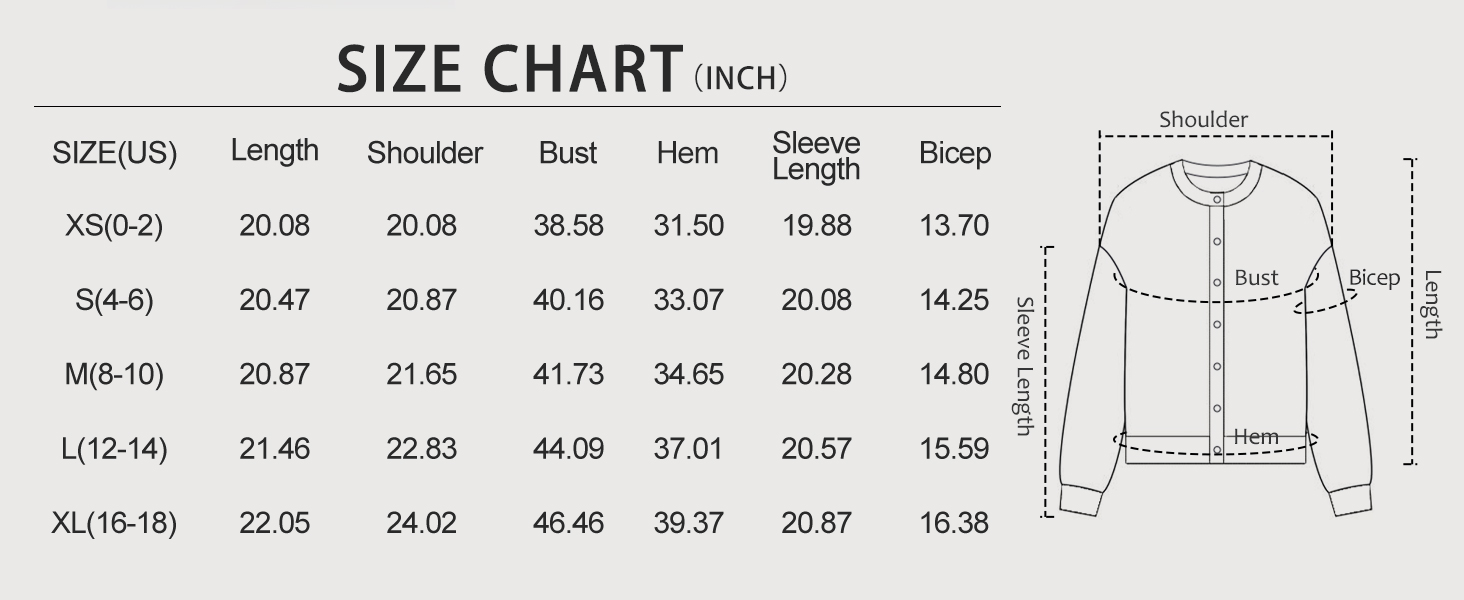Click the Sleeve Length column header
This screenshot has height=600, width=1464.
pyautogui.click(x=816, y=156)
